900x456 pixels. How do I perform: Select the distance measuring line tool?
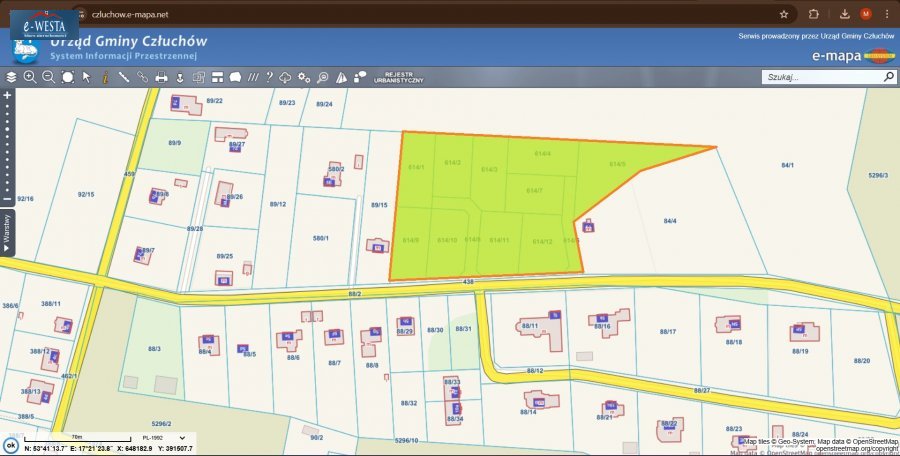click(x=124, y=77)
